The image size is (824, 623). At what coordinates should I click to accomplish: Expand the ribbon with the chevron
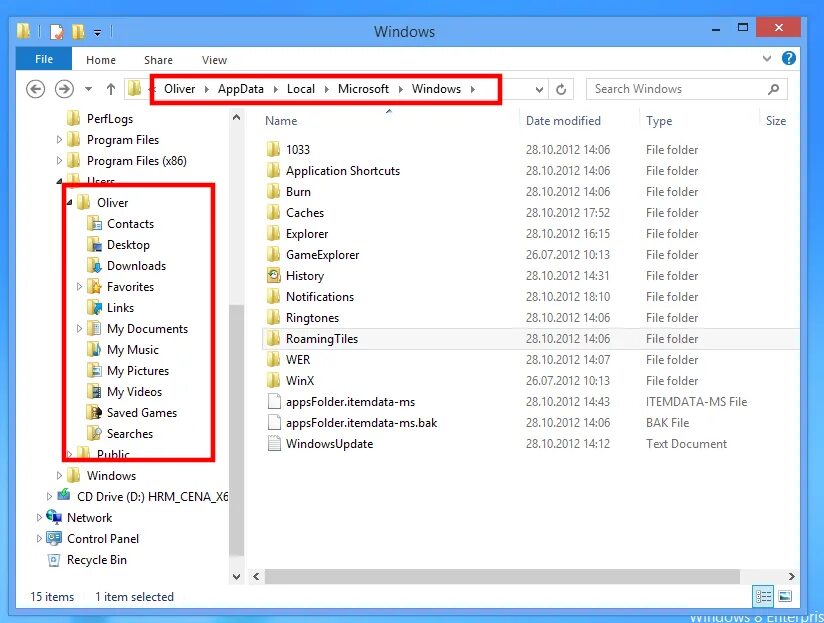point(767,58)
